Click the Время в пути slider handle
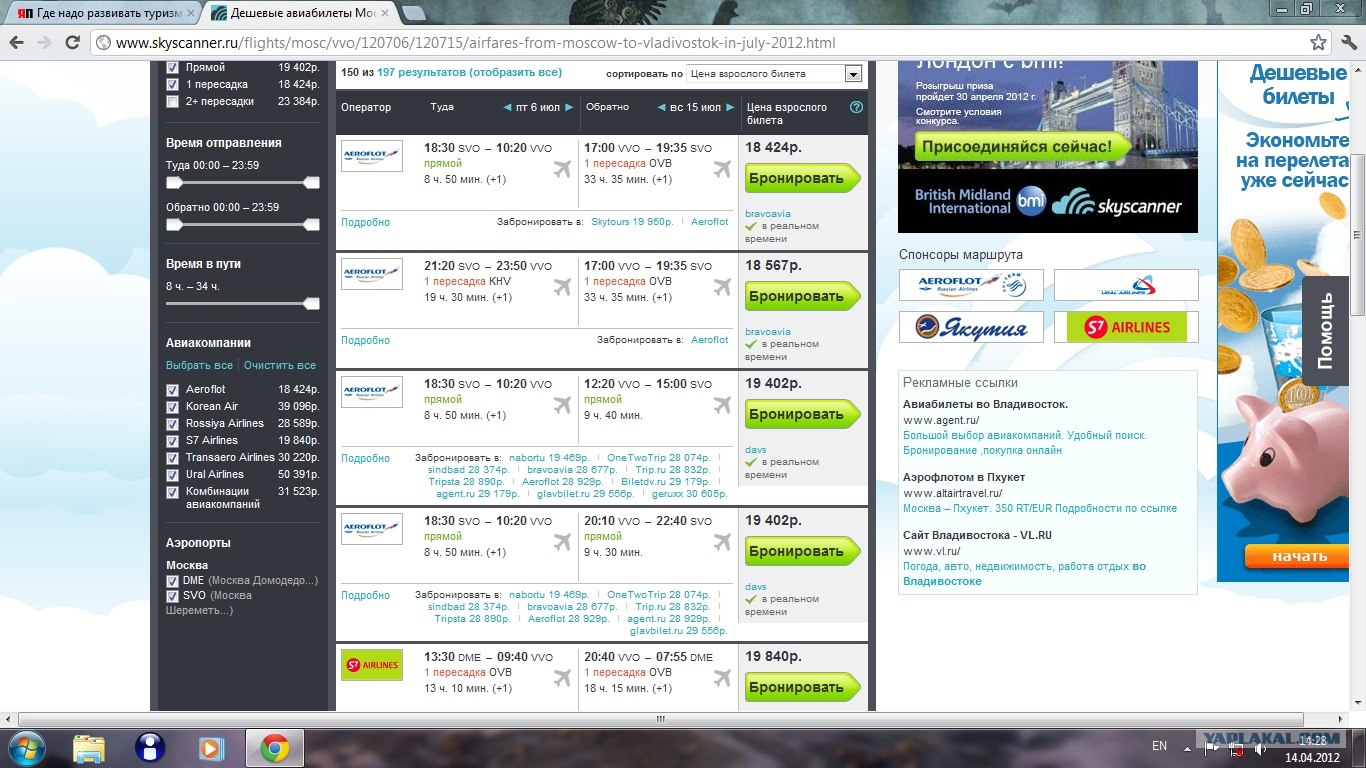 pyautogui.click(x=311, y=304)
